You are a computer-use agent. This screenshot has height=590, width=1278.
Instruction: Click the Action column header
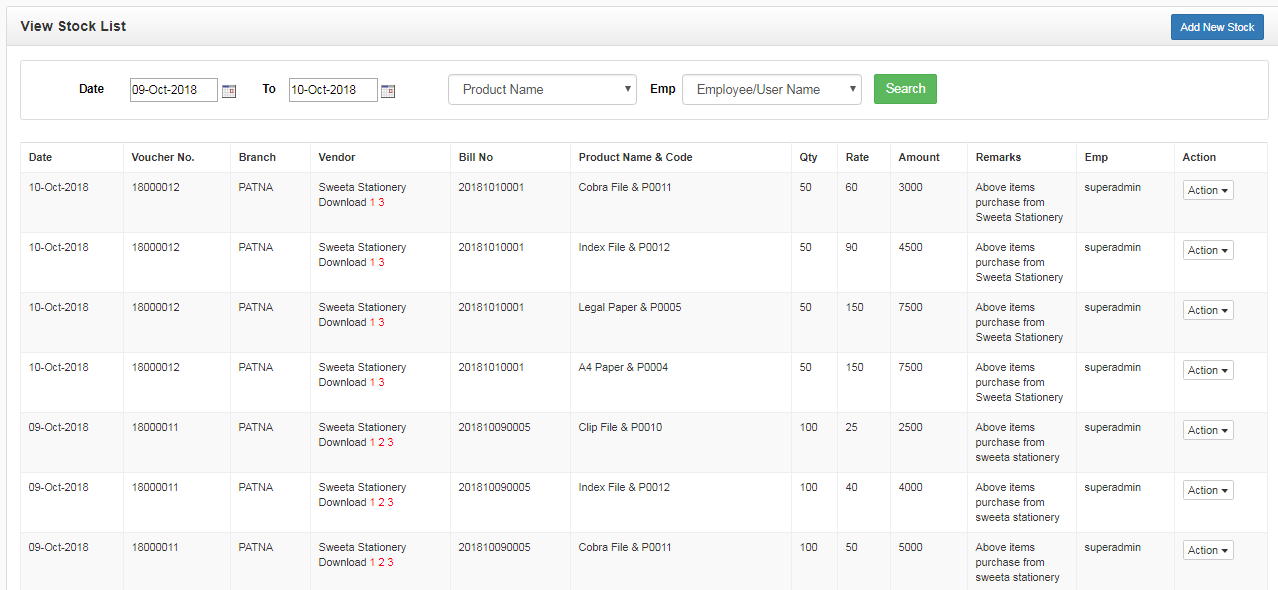[1199, 157]
